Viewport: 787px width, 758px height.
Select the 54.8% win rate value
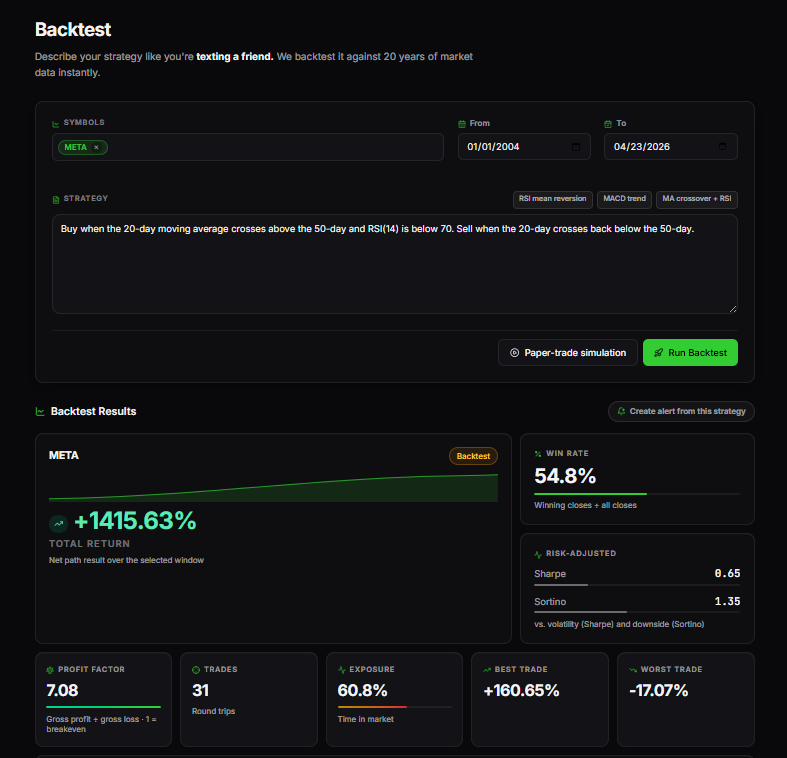coord(565,476)
